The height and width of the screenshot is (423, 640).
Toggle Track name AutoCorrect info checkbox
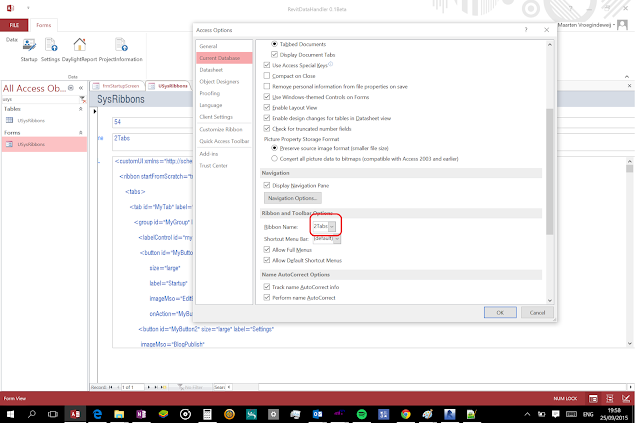267,287
